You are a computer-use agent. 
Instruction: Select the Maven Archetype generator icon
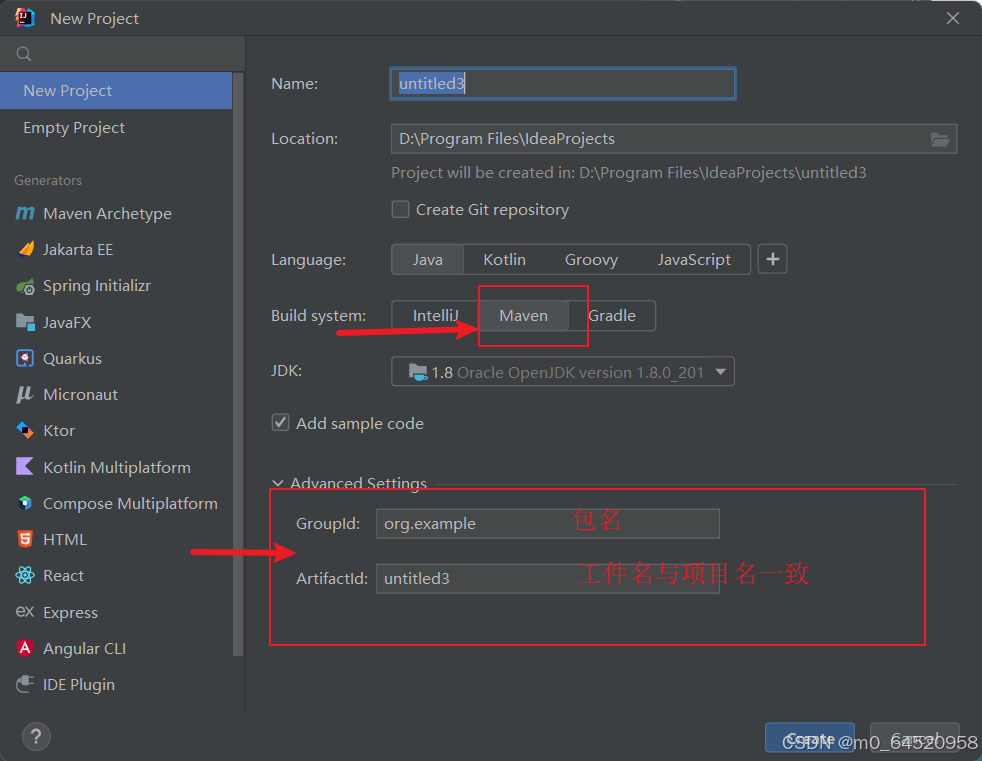[25, 214]
